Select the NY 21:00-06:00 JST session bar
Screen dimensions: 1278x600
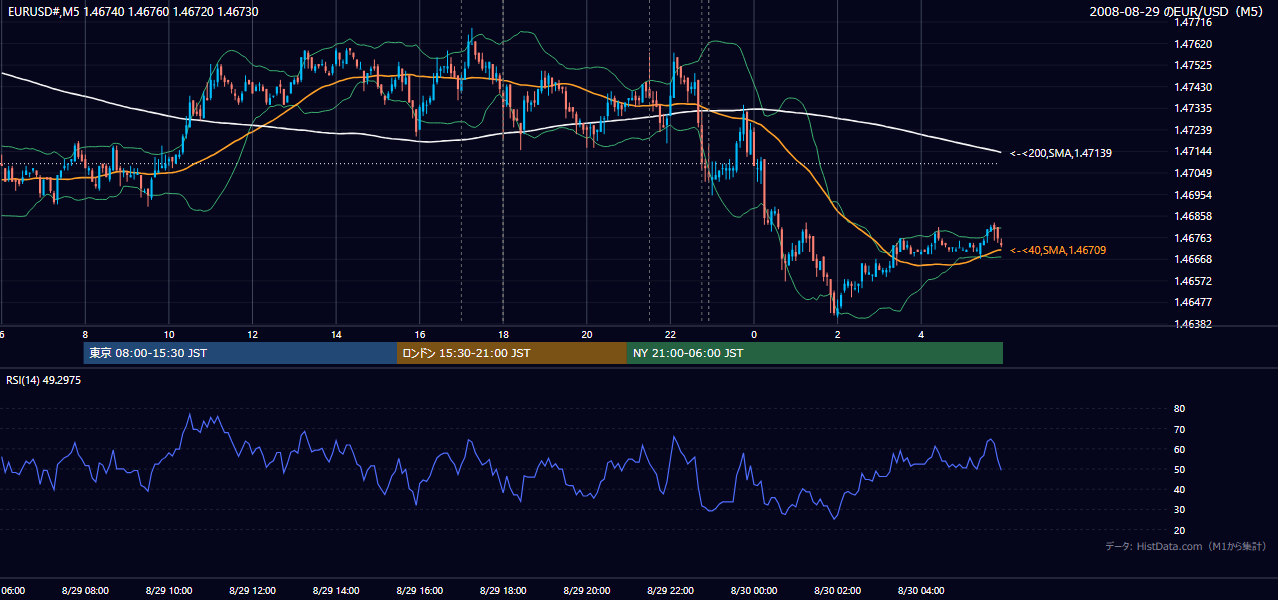click(x=815, y=353)
